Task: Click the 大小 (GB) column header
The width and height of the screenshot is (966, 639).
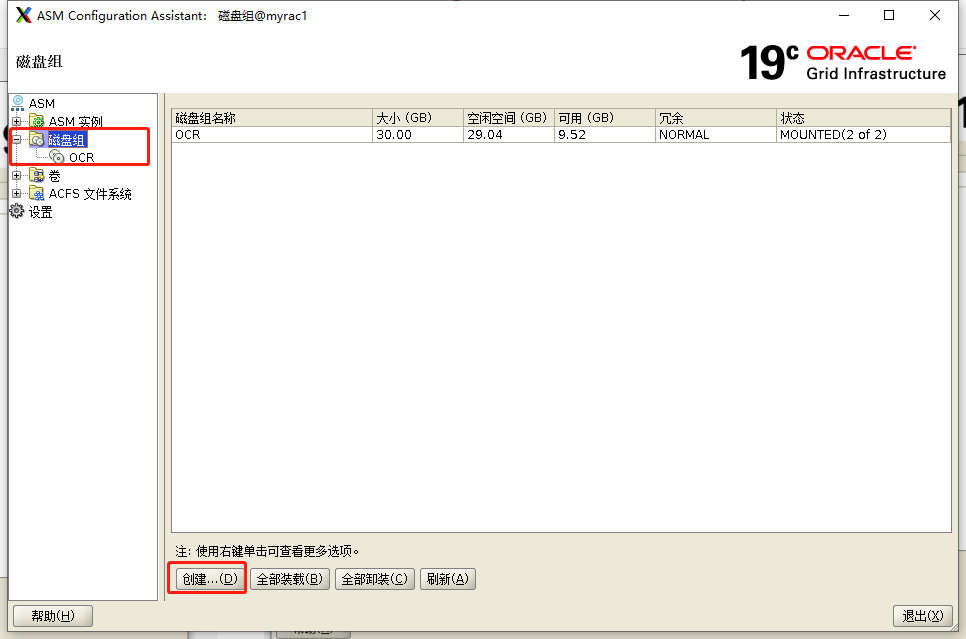Action: pyautogui.click(x=418, y=118)
